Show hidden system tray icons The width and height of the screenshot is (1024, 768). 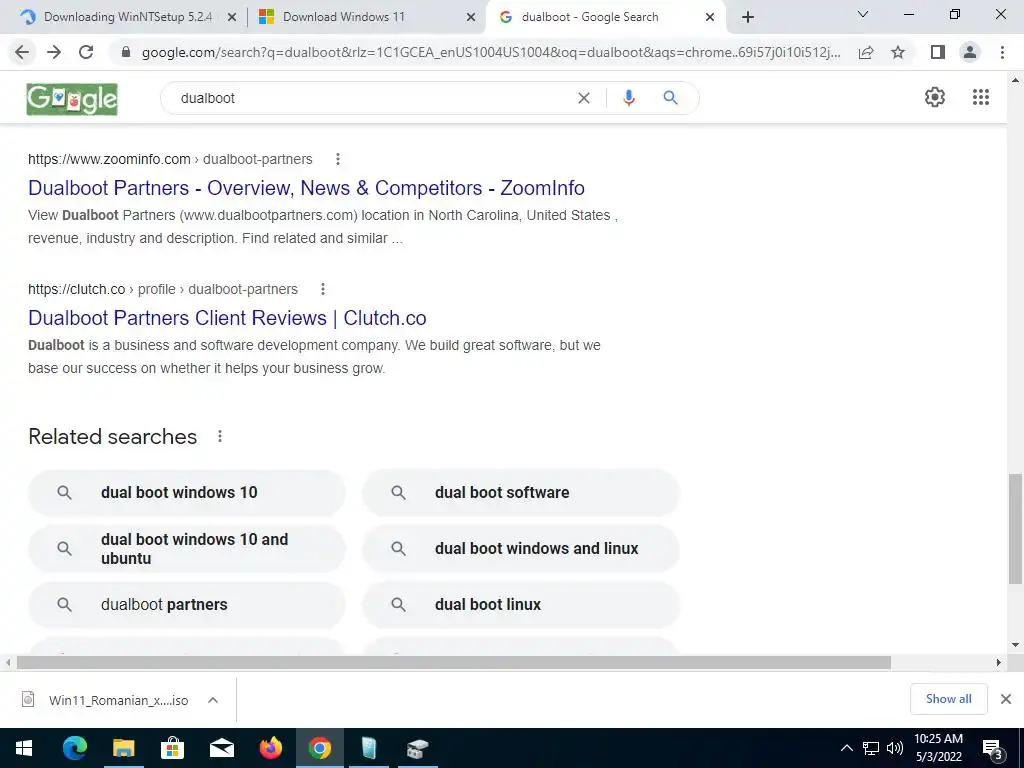846,748
